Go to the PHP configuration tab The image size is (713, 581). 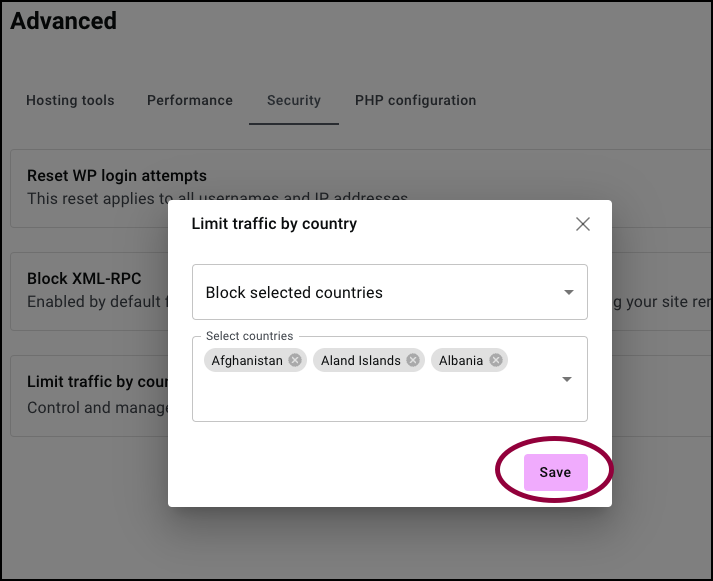(x=415, y=100)
